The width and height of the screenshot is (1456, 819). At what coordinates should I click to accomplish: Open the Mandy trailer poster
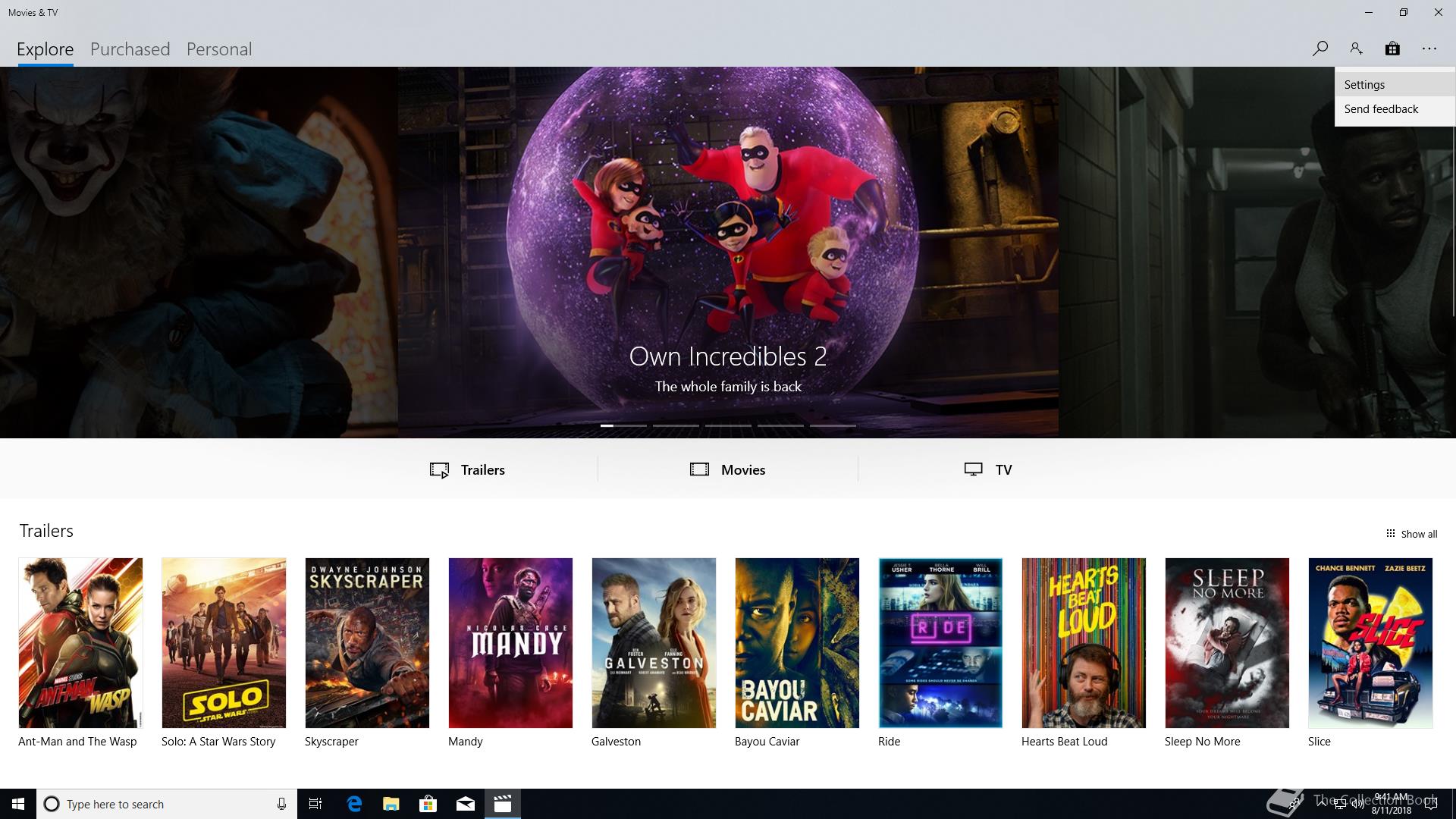(510, 643)
